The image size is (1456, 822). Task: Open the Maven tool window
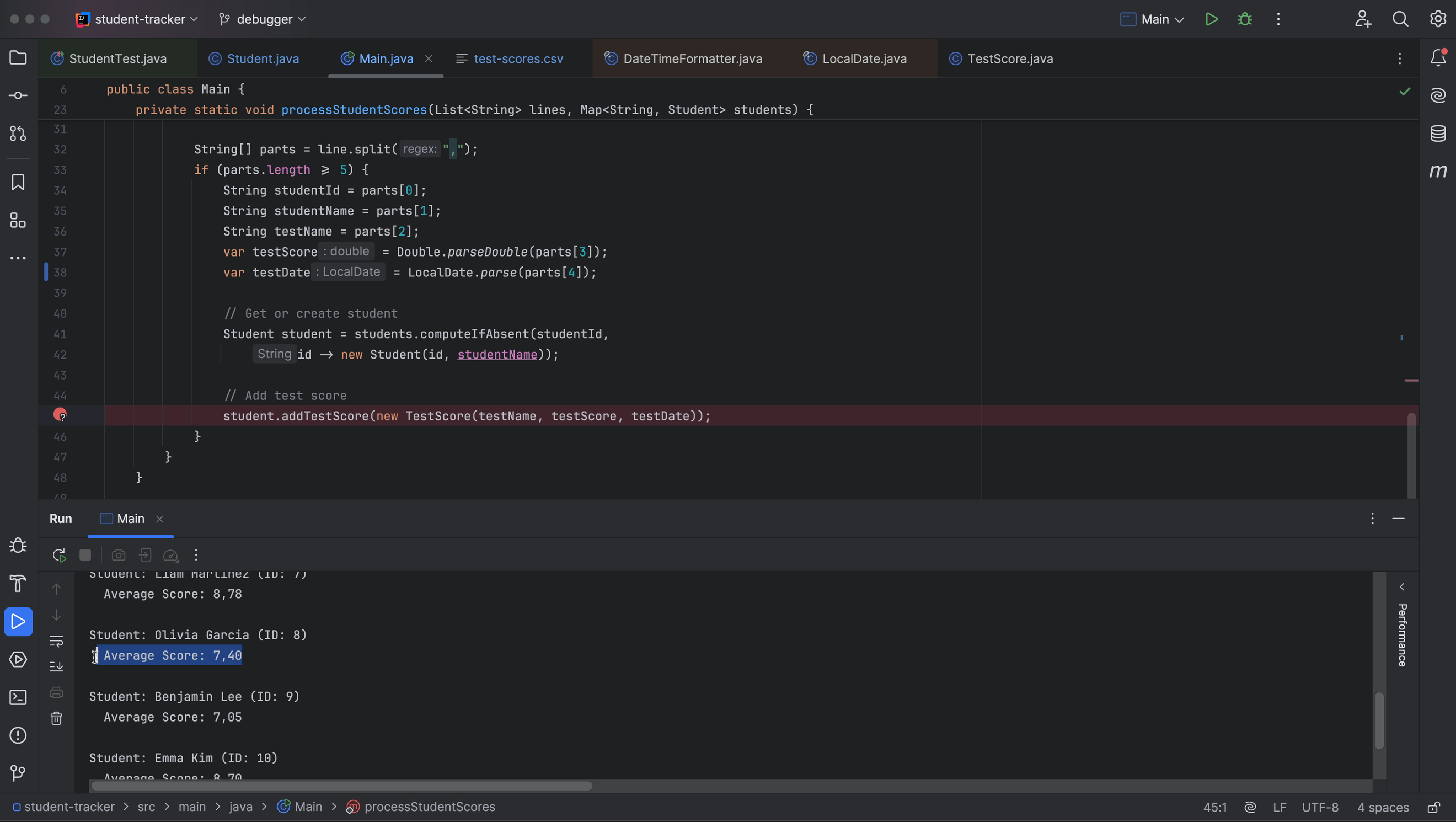pyautogui.click(x=1438, y=170)
